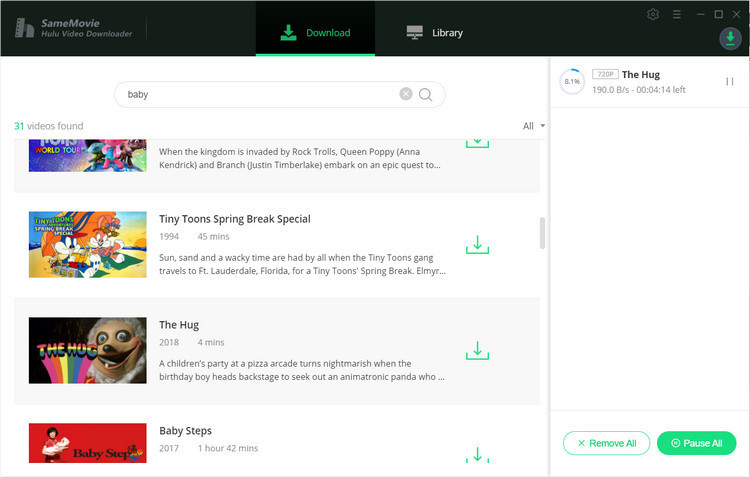Minimize the SameMovie window

[701, 14]
